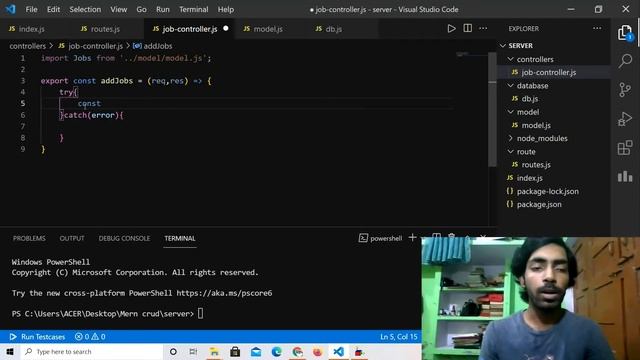Open package-lock.json in the Explorer
The height and width of the screenshot is (360, 640).
(547, 191)
